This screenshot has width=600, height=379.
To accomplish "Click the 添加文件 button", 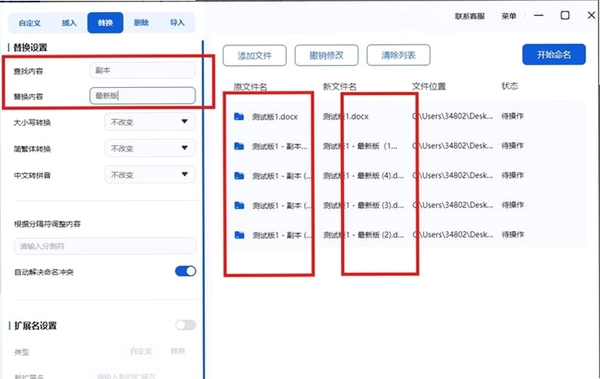I will 254,56.
